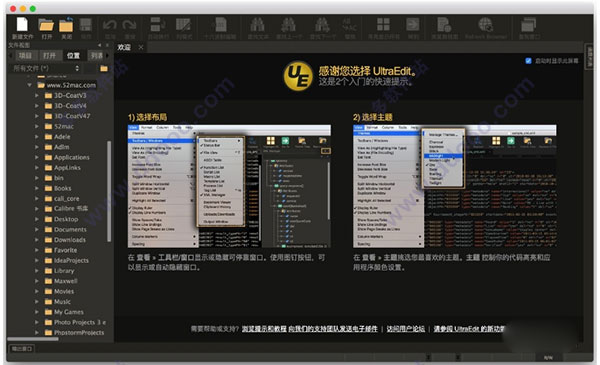Click the Refresh Browser globe icon
The width and height of the screenshot is (600, 365).
486,25
